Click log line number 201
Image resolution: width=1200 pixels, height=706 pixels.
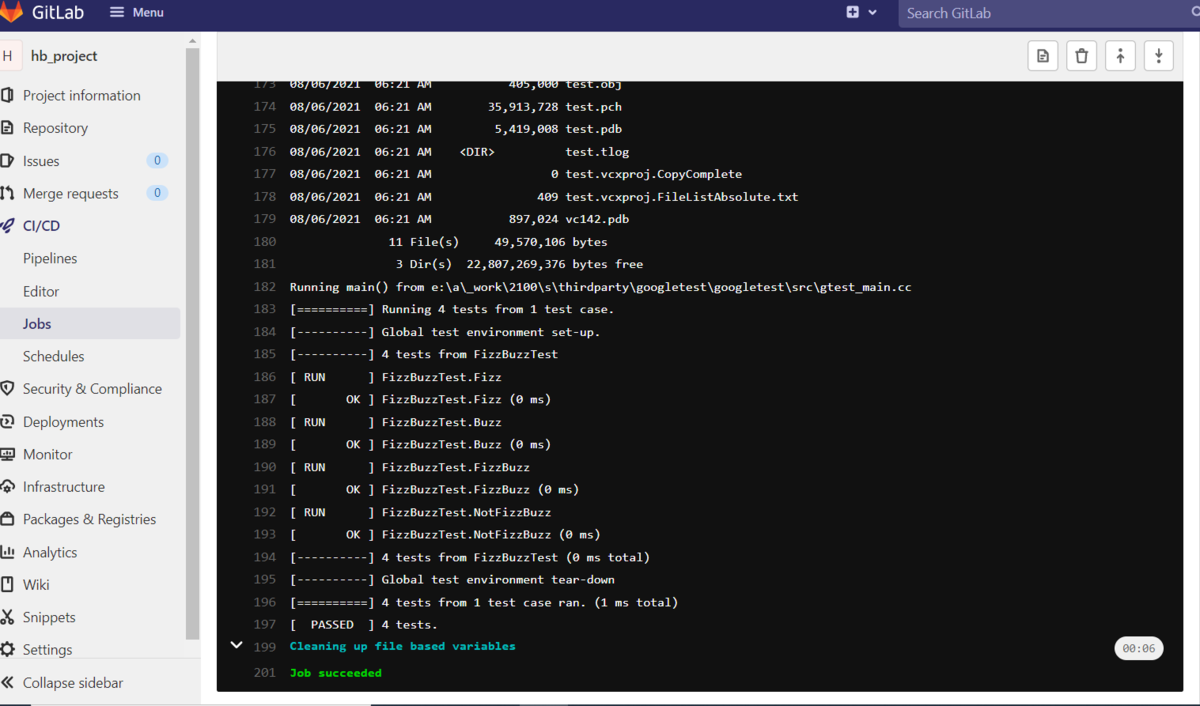[x=265, y=673]
